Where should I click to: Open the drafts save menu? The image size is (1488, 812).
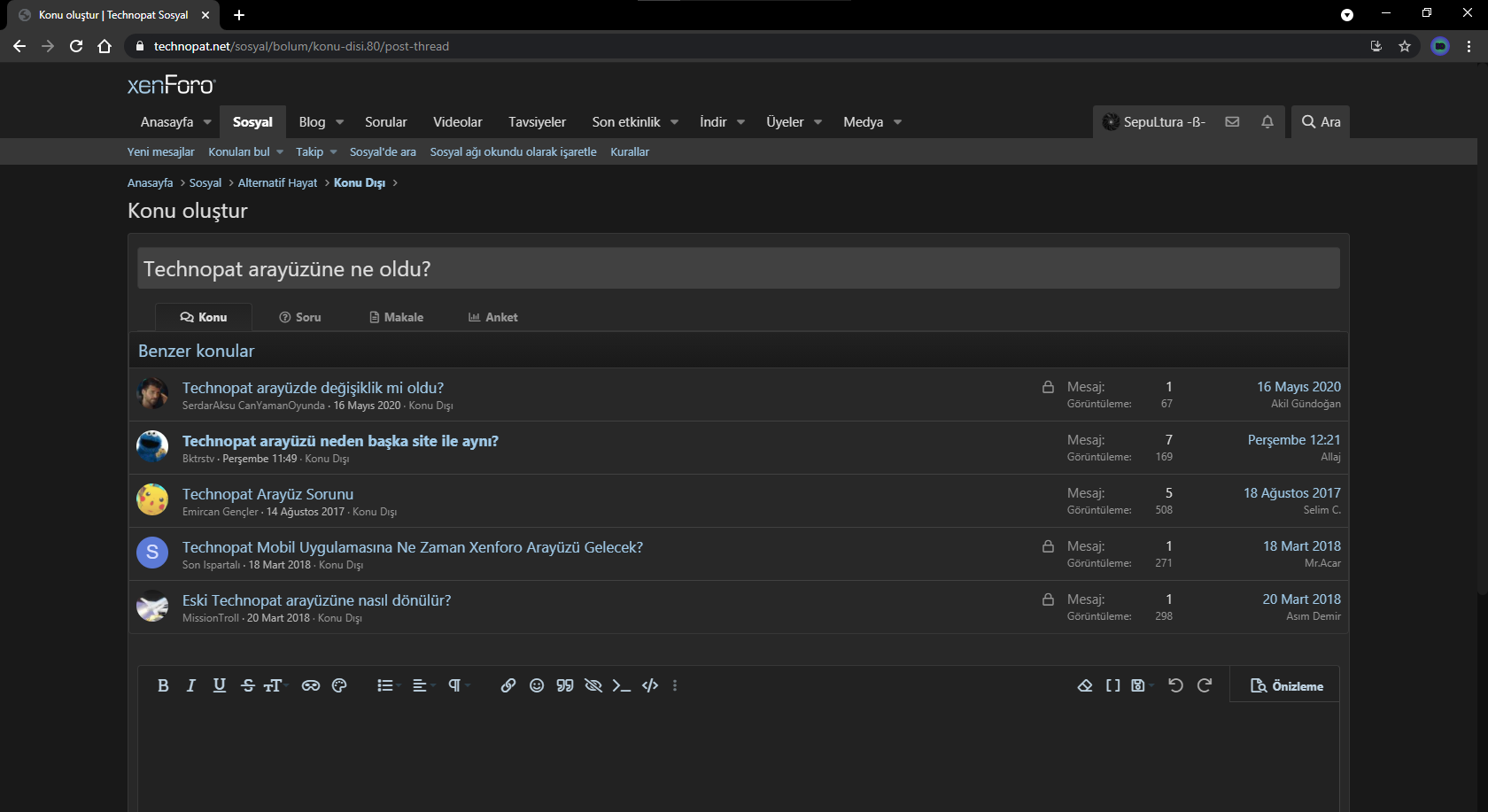coord(1142,685)
